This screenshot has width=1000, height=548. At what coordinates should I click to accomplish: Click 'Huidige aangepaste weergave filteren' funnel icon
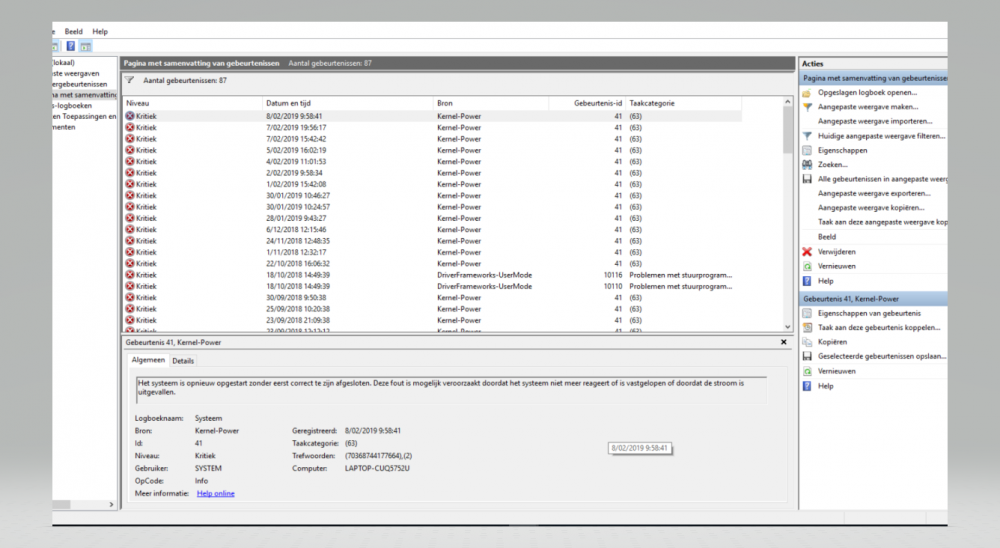807,136
